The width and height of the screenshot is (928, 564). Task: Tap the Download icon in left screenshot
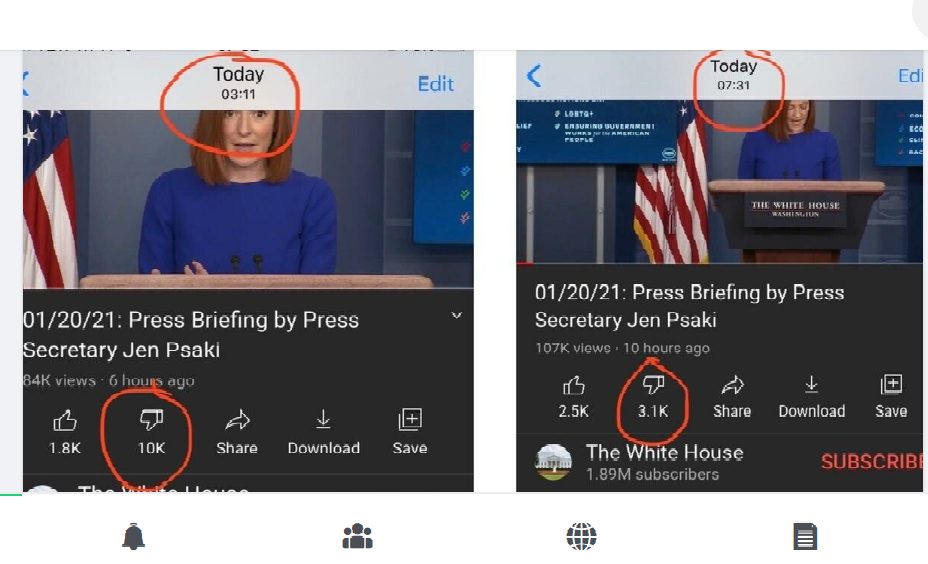[323, 420]
